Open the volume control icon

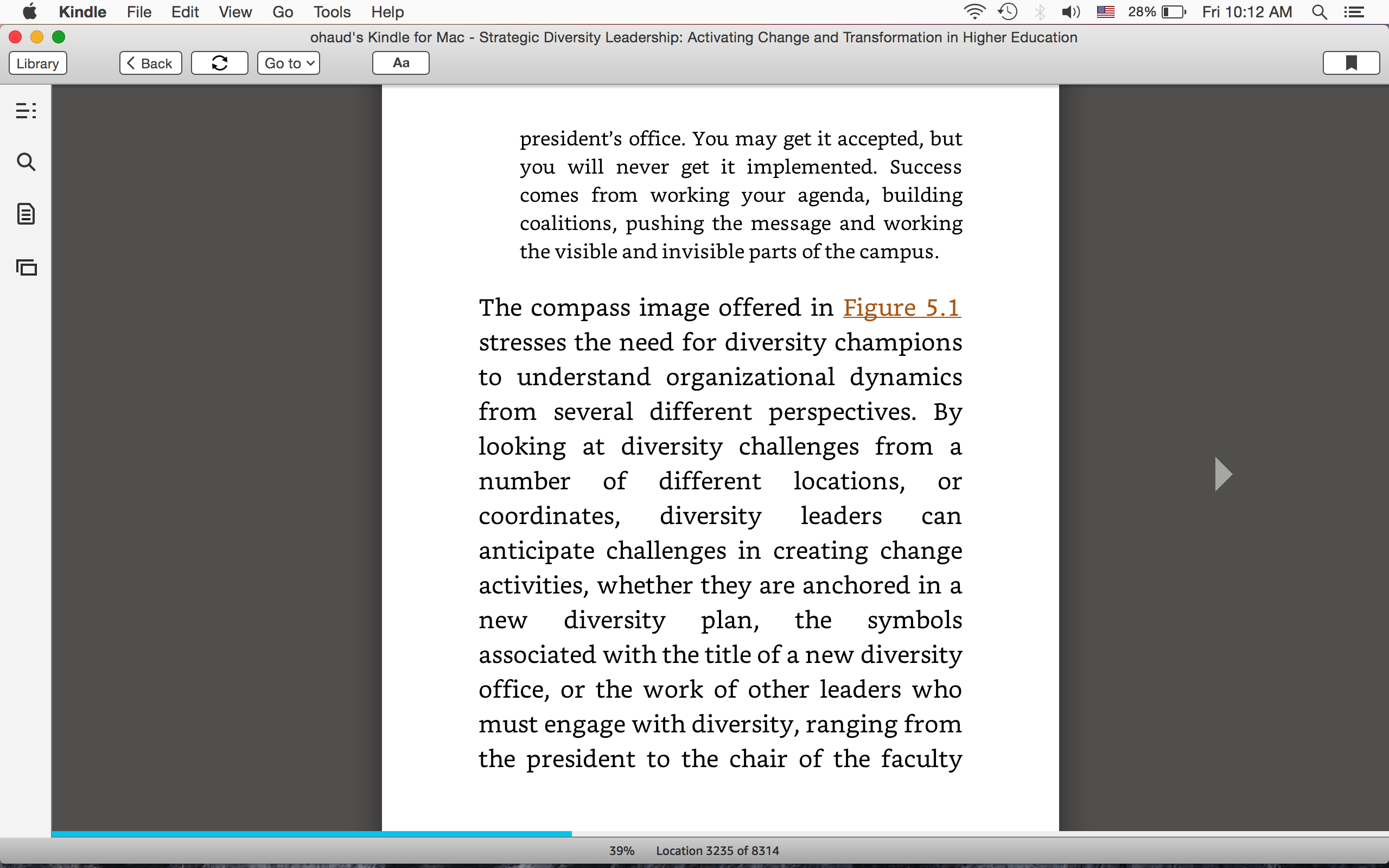point(1071,11)
